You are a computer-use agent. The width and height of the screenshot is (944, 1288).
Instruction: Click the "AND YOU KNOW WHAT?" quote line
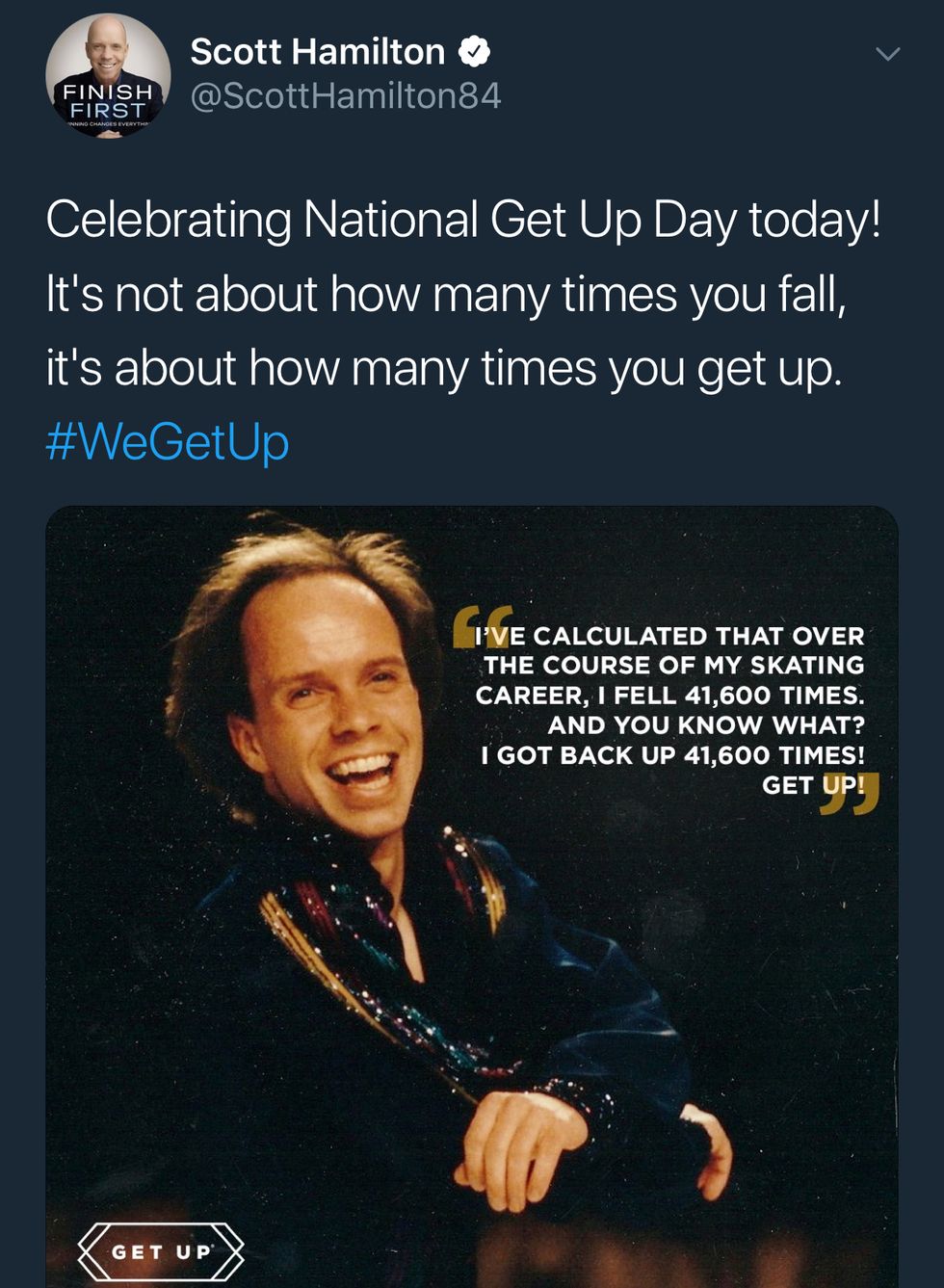coord(706,725)
